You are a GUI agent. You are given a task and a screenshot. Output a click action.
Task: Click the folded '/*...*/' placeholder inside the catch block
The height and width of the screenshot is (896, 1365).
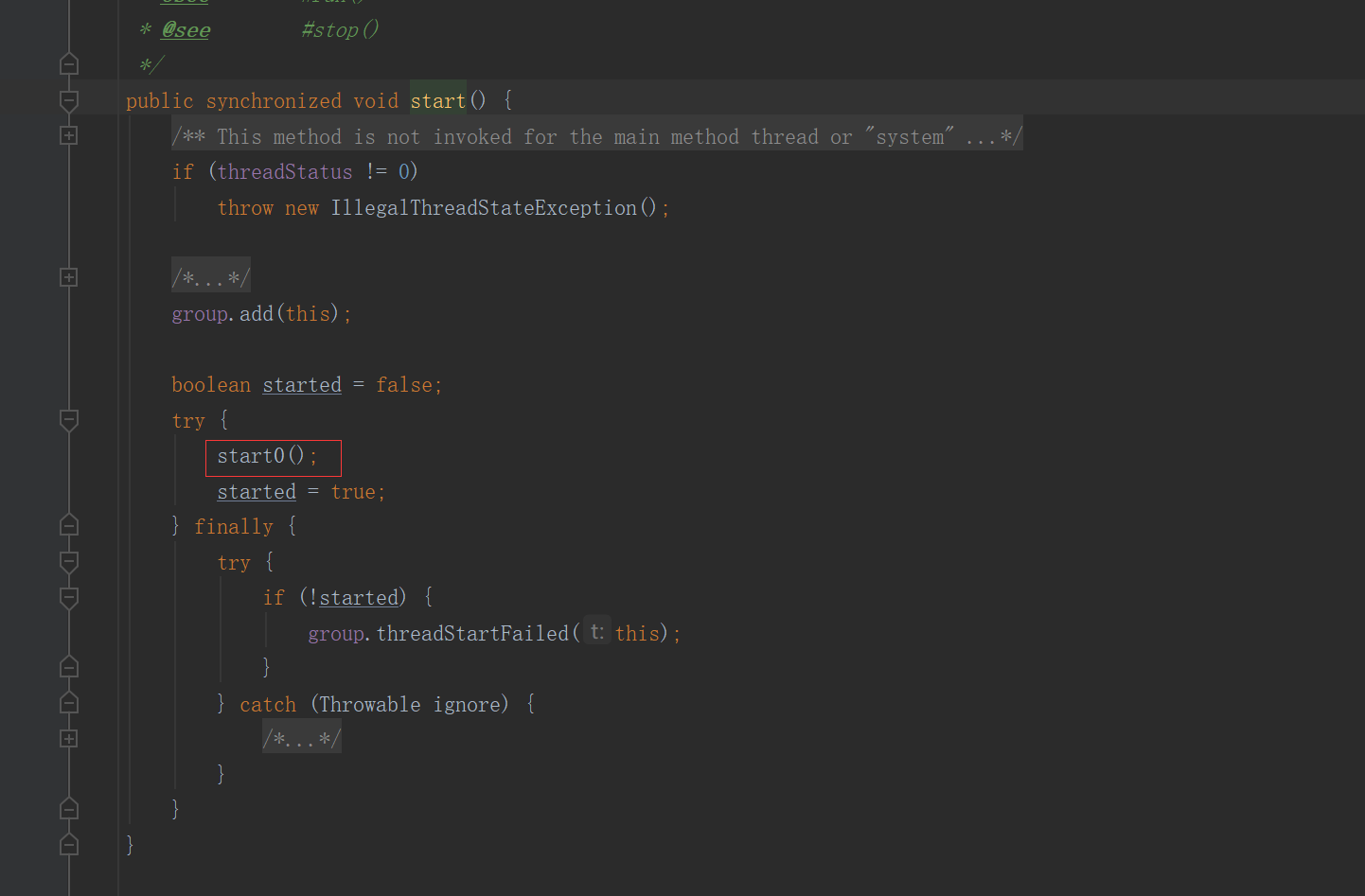pos(301,739)
